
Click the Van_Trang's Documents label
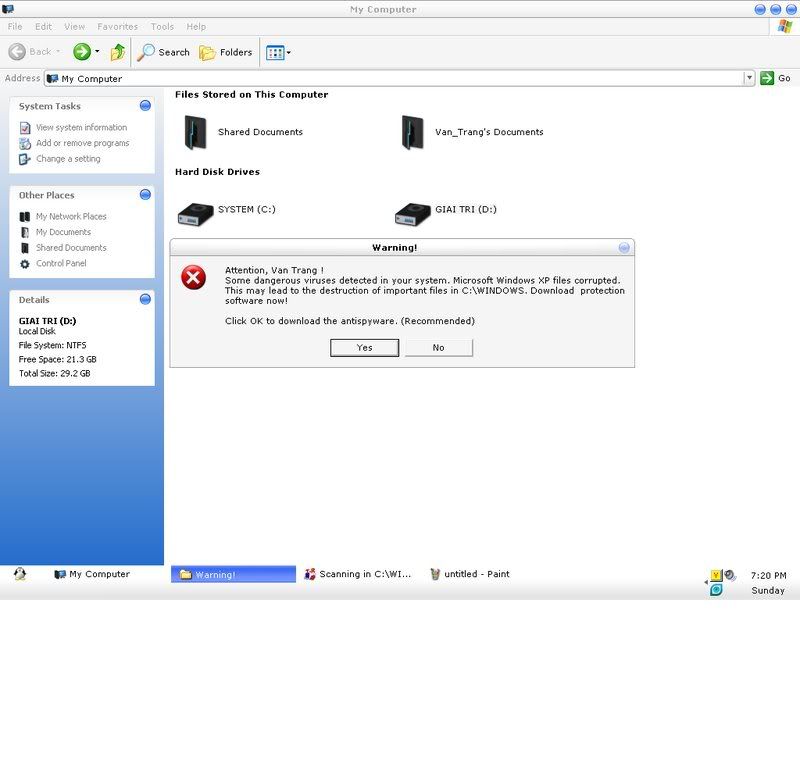coord(489,132)
